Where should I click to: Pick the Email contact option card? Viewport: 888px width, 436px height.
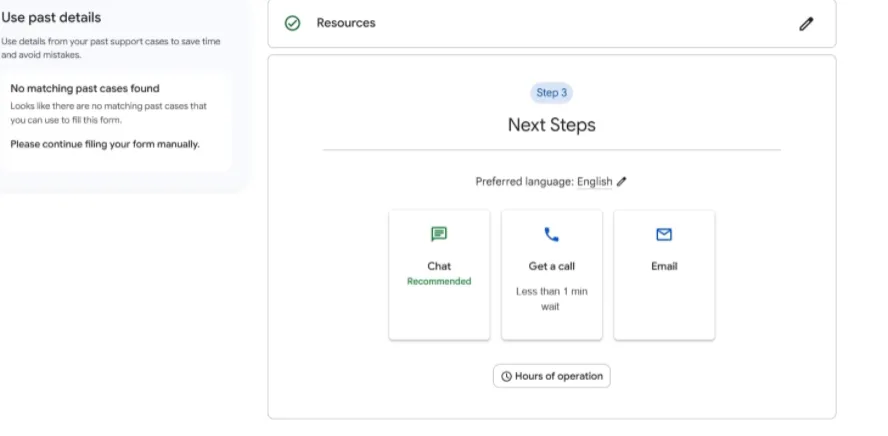[664, 275]
